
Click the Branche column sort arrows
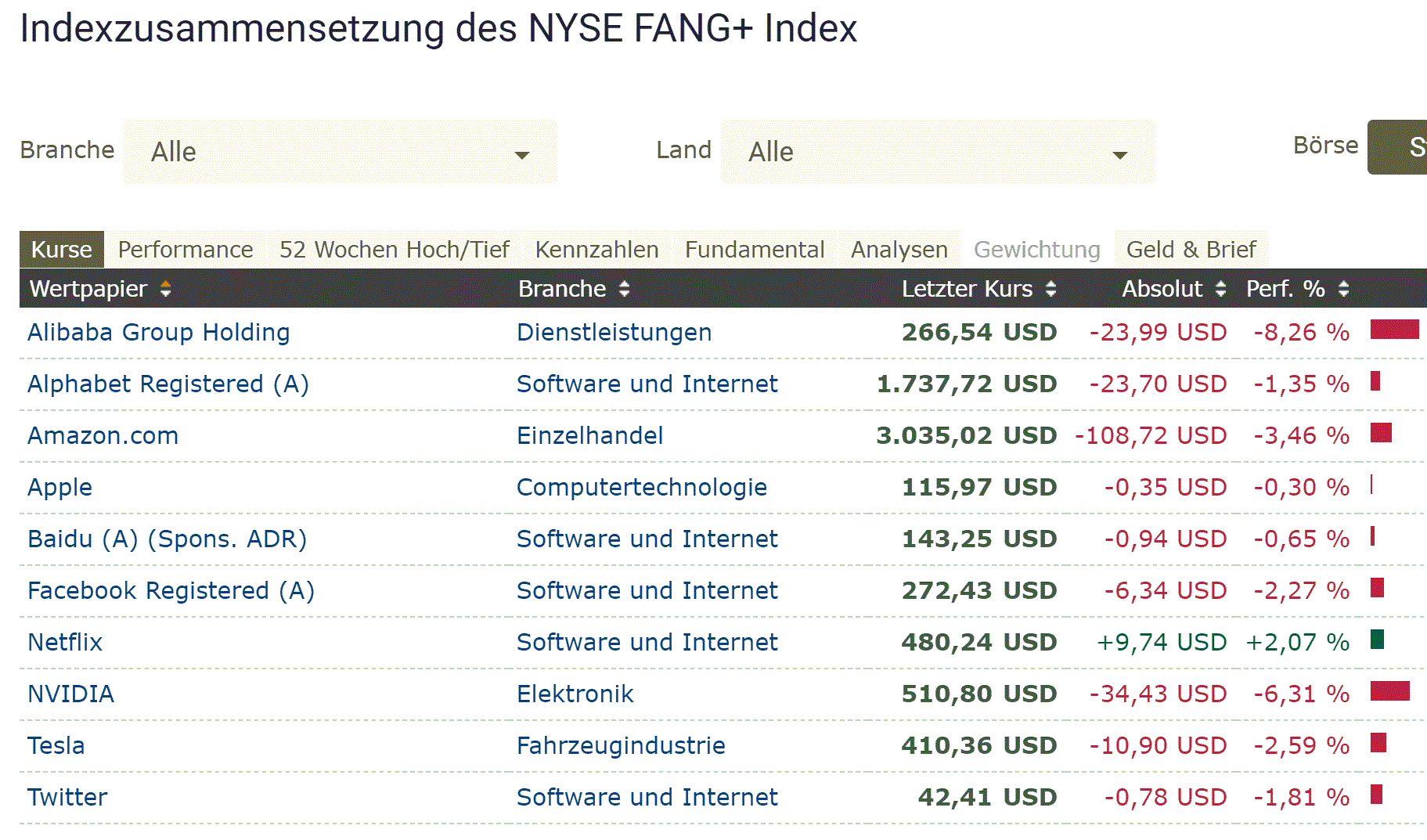click(x=624, y=290)
